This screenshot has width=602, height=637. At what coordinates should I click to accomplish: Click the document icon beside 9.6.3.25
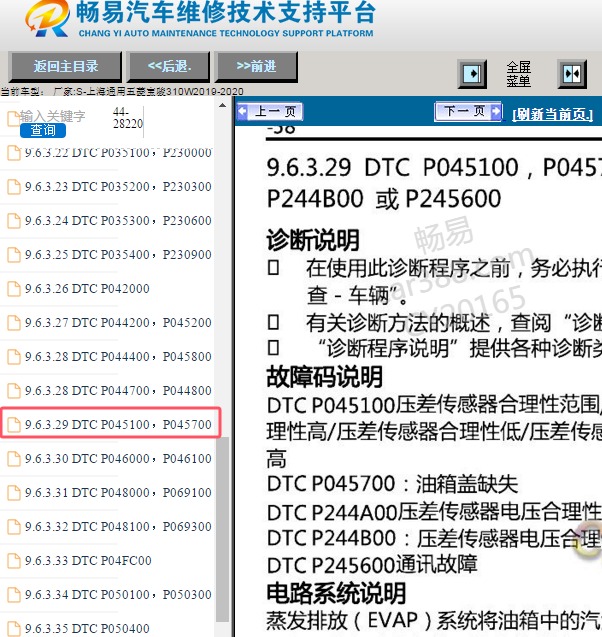(14, 255)
